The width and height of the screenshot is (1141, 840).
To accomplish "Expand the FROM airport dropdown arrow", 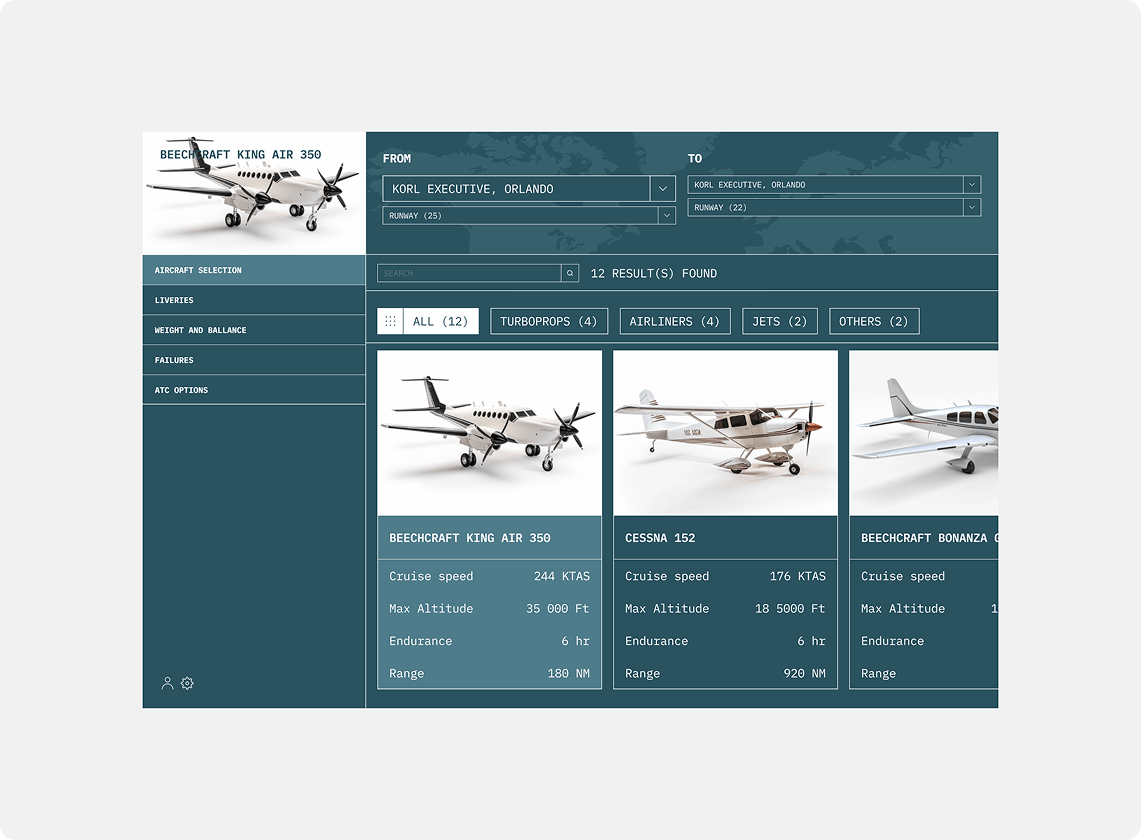I will coord(662,189).
